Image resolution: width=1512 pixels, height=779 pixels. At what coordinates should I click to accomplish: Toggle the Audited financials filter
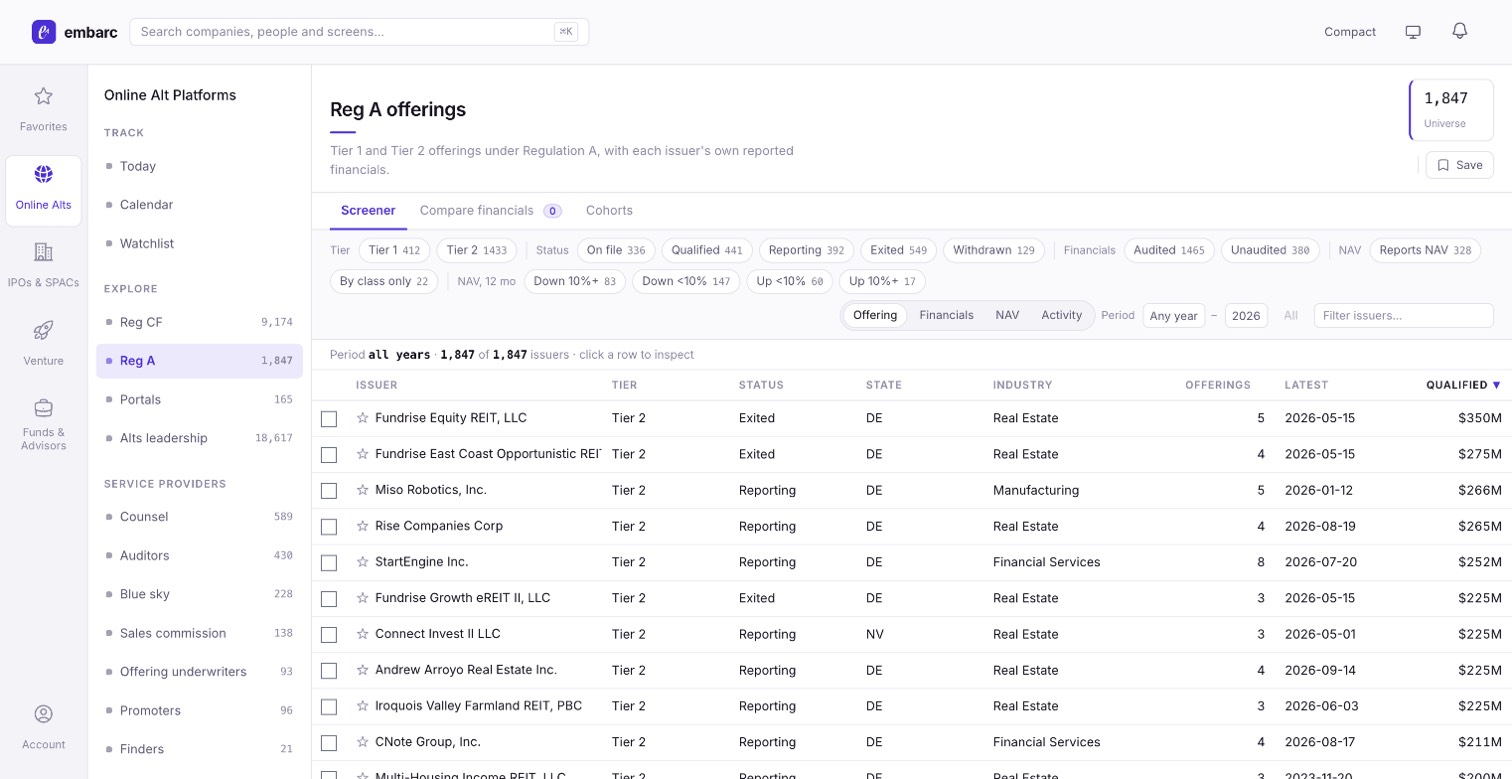tap(1169, 250)
